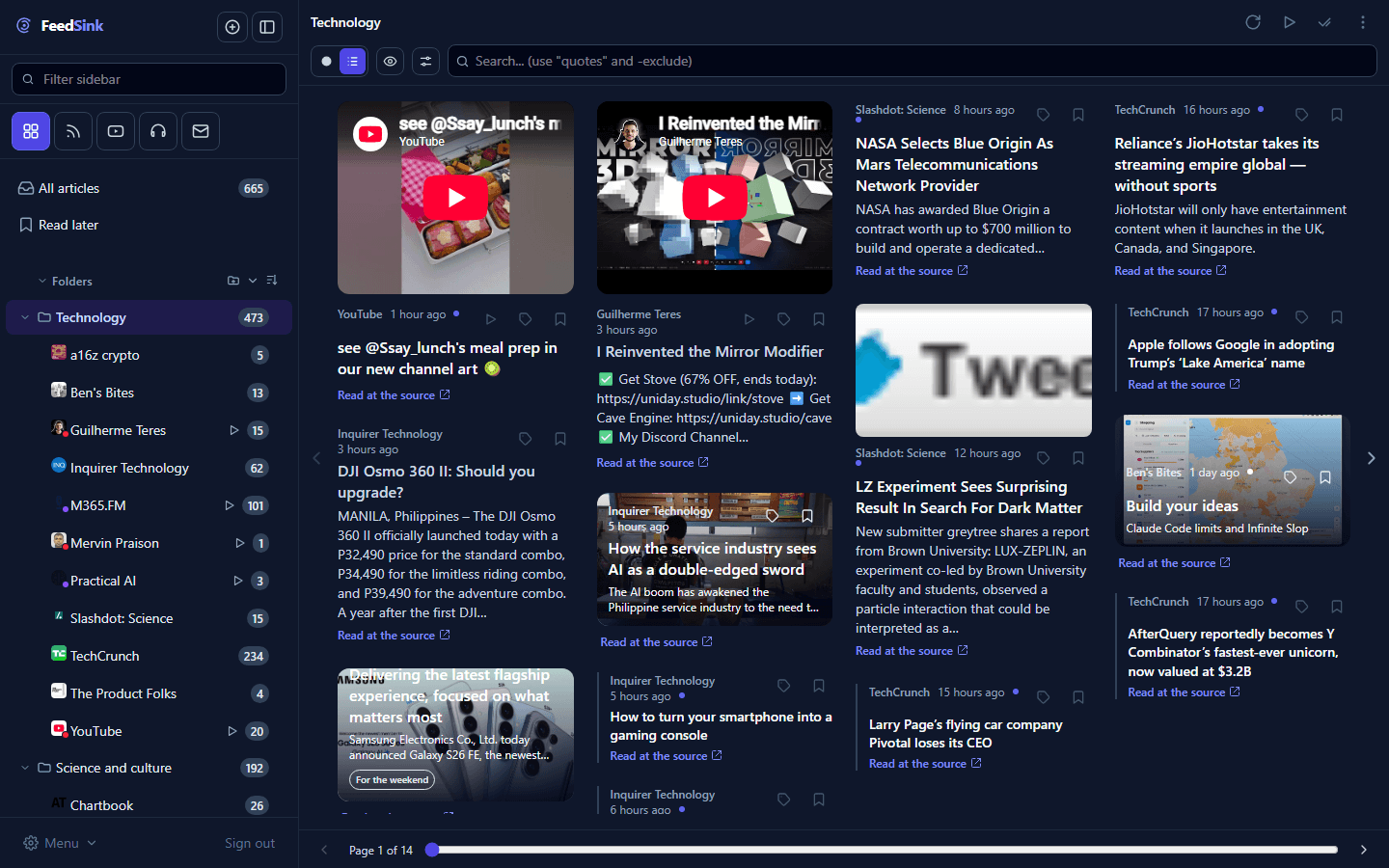Open the Pivotal CEO article source link
This screenshot has height=868, width=1389.
925,764
